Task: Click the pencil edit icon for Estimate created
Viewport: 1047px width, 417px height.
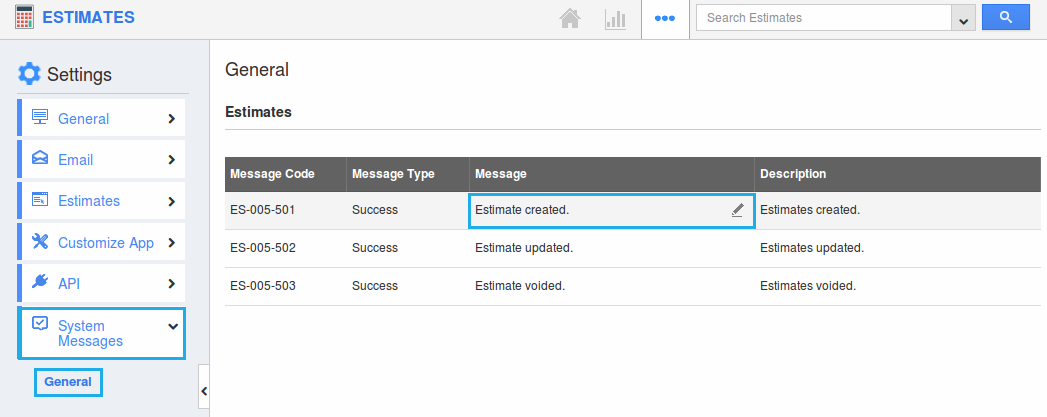Action: 737,210
